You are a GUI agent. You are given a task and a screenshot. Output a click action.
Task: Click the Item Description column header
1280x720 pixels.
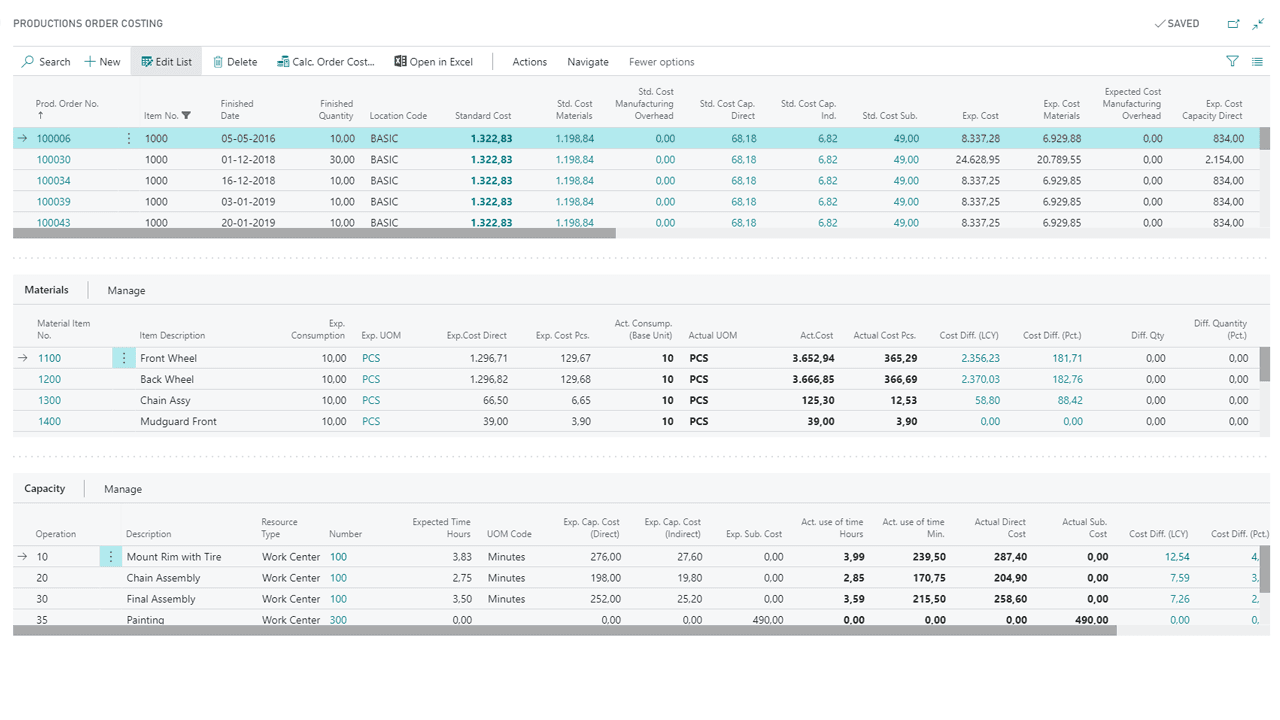172,335
